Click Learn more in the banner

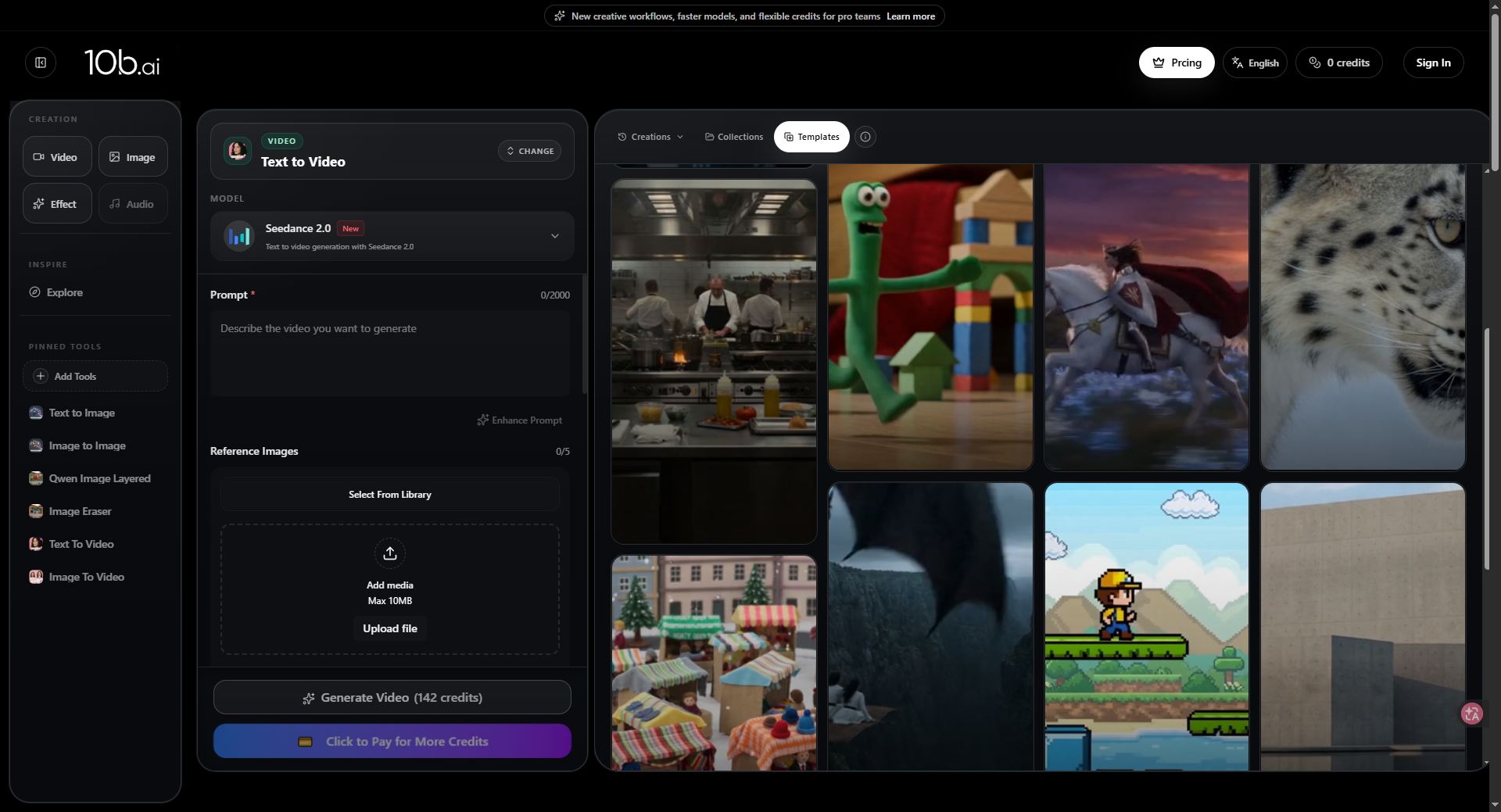coord(911,16)
